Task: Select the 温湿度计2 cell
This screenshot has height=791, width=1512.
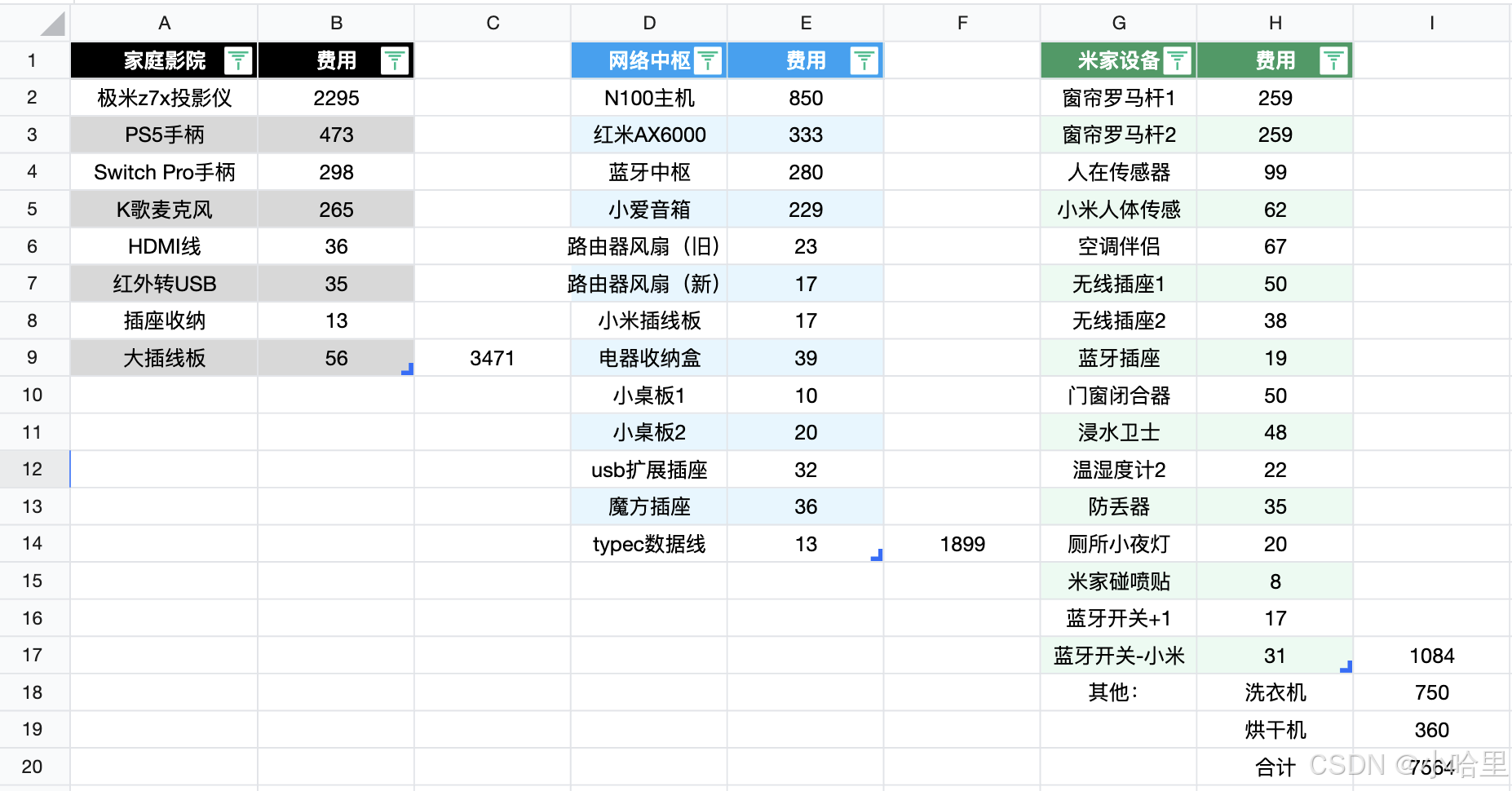Action: pyautogui.click(x=1119, y=470)
